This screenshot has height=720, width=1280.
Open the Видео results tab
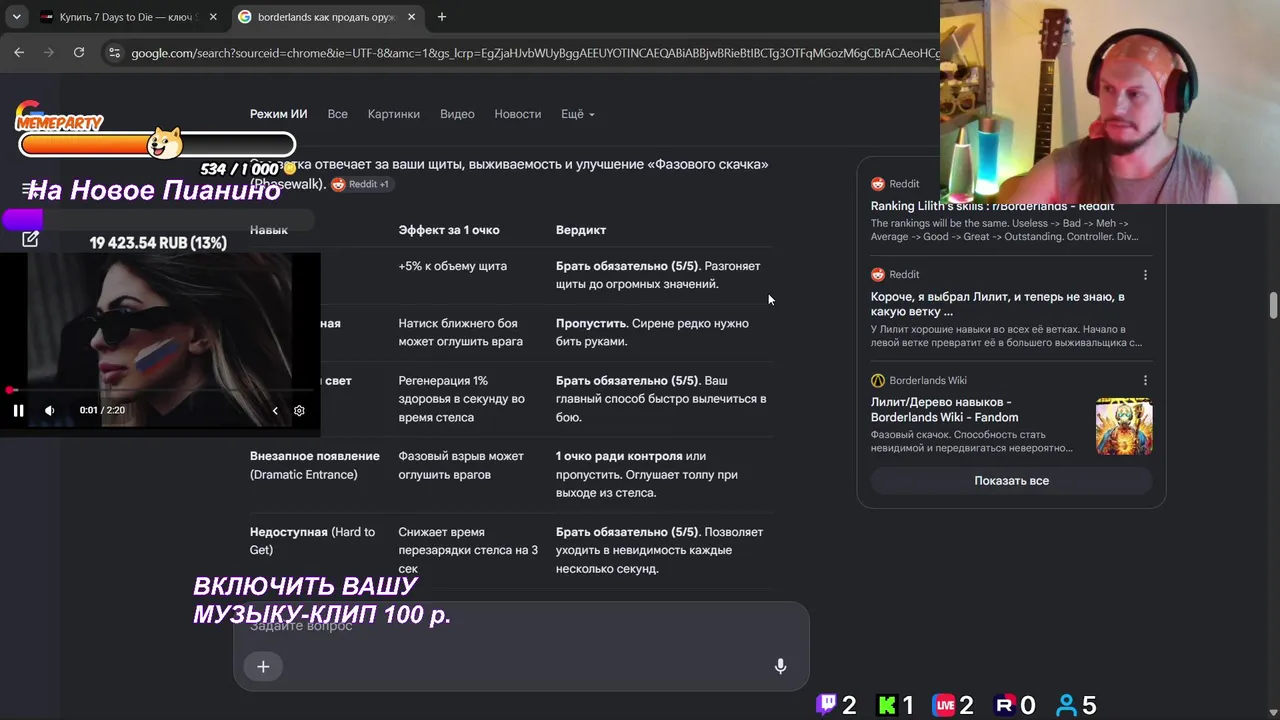point(457,114)
